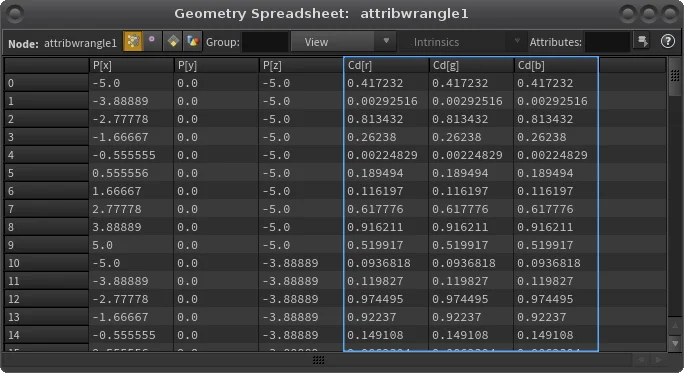Click P[y] value 0.0 in row 6
The height and width of the screenshot is (373, 684).
pyautogui.click(x=187, y=191)
